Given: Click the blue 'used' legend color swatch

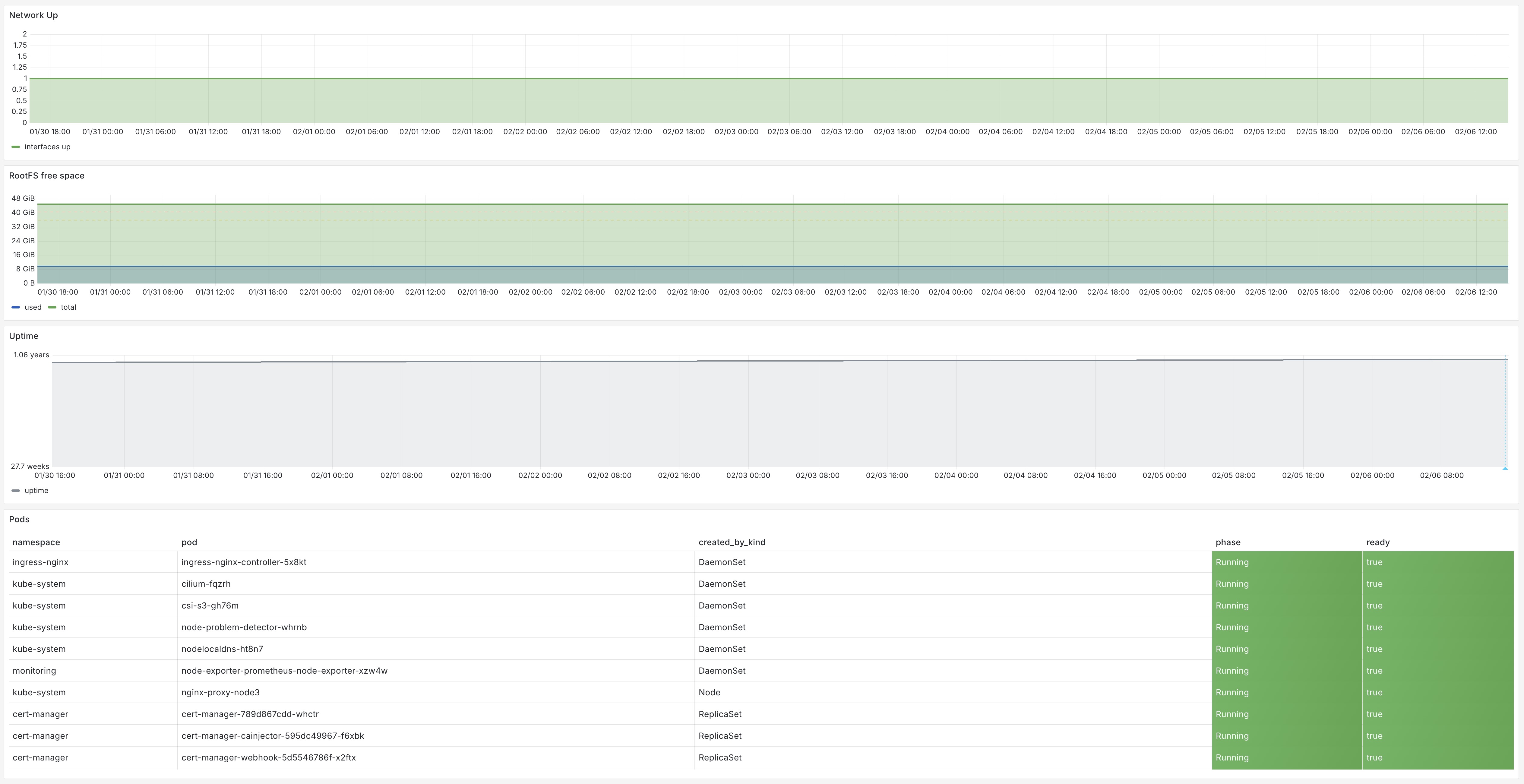Looking at the screenshot, I should pyautogui.click(x=15, y=307).
